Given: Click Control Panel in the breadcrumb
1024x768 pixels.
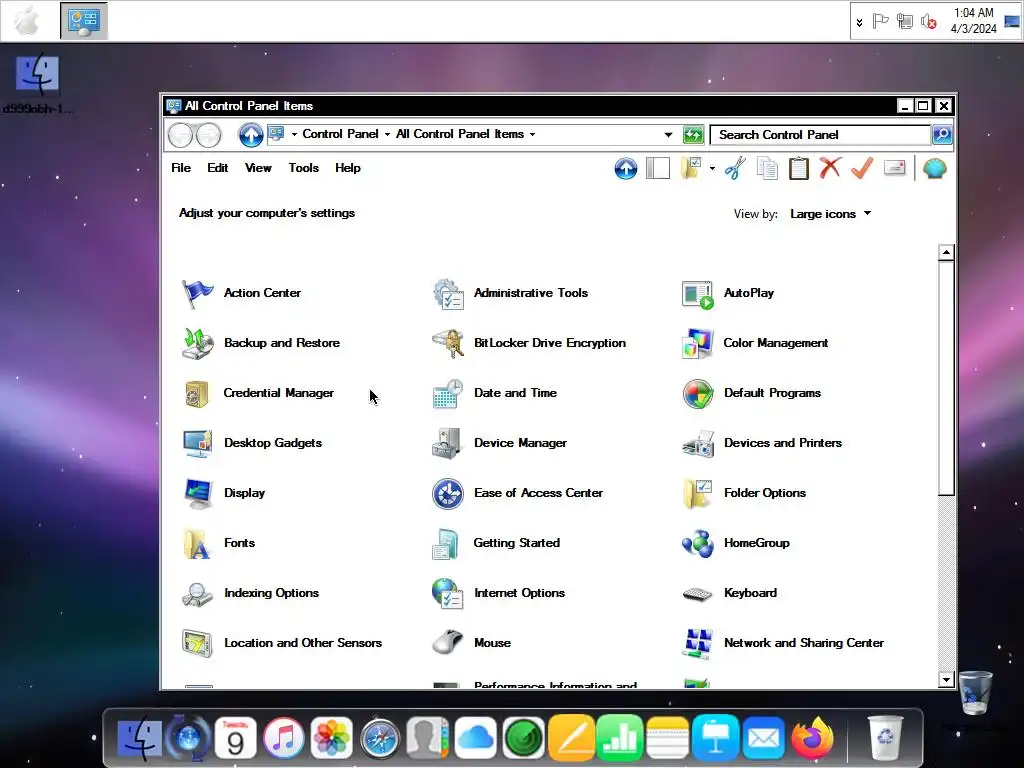Looking at the screenshot, I should click(x=340, y=135).
